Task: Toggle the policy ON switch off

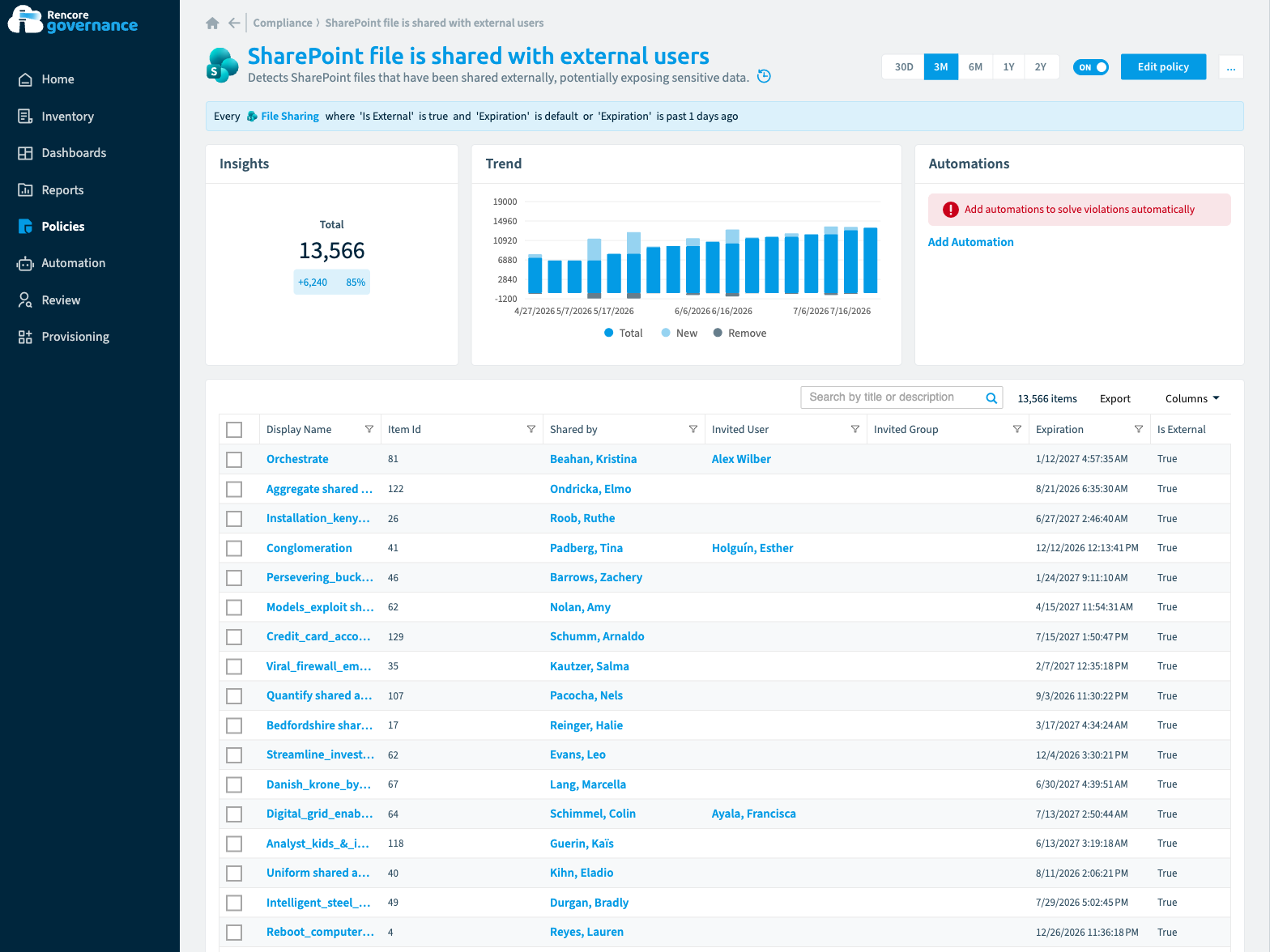Action: pyautogui.click(x=1090, y=67)
